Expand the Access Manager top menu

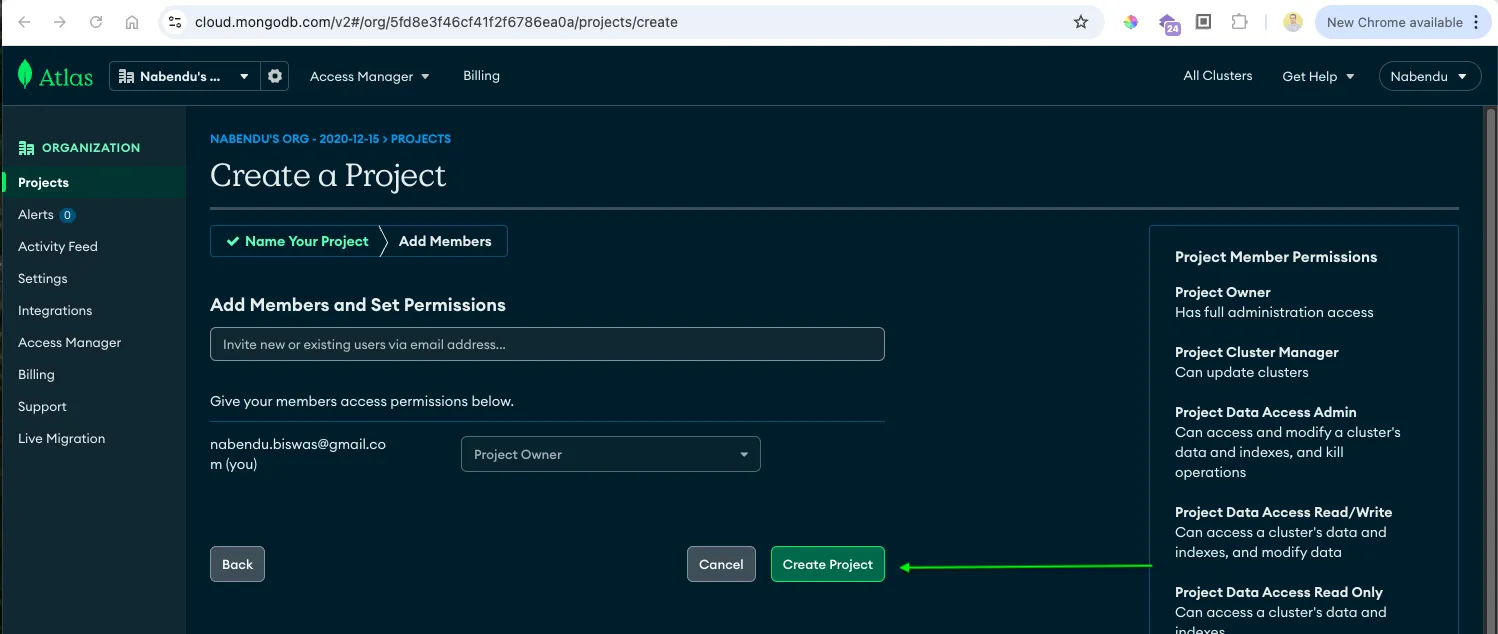pyautogui.click(x=369, y=76)
